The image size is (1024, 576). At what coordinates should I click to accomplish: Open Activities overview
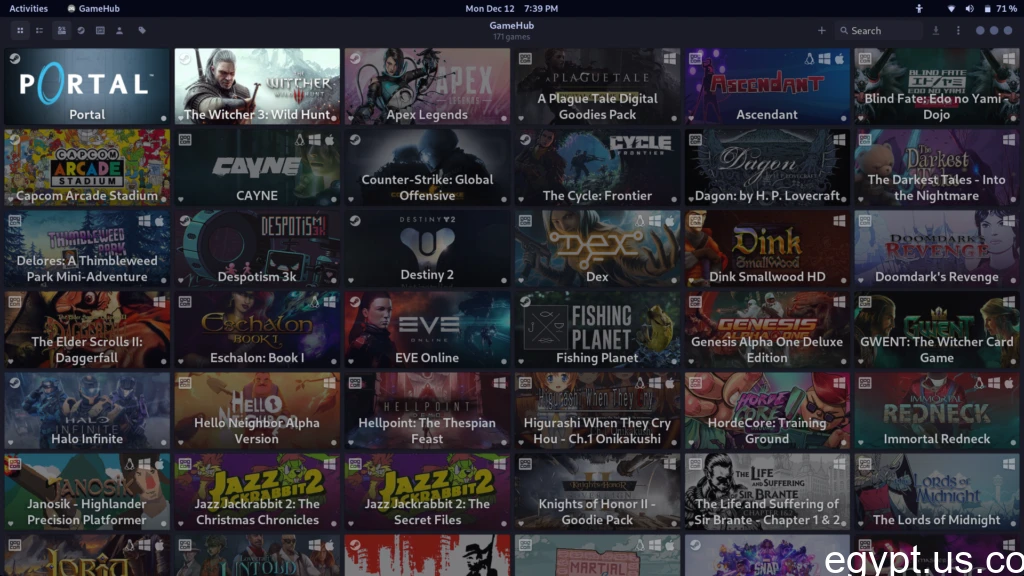pyautogui.click(x=28, y=8)
